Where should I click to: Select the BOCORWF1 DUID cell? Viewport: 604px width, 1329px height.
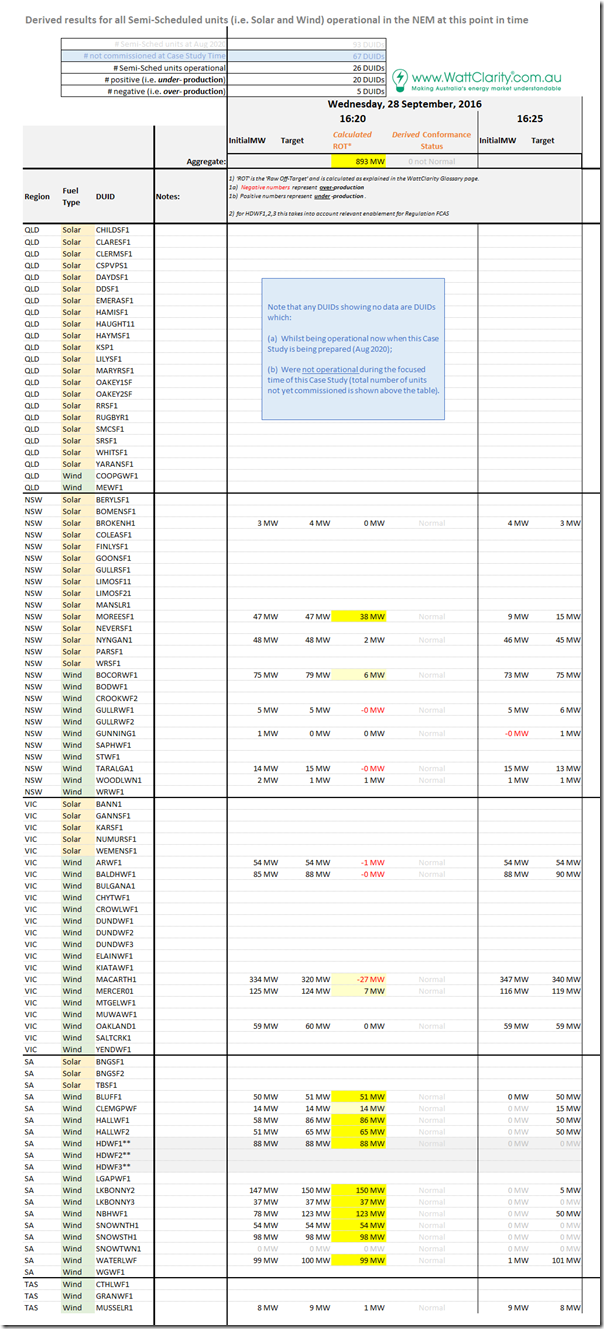[x=117, y=675]
